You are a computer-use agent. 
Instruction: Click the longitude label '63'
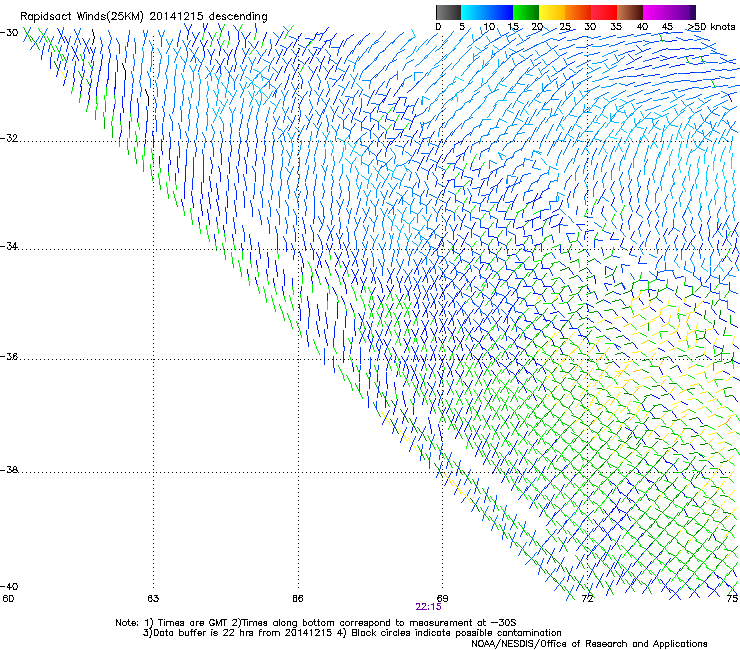(153, 599)
